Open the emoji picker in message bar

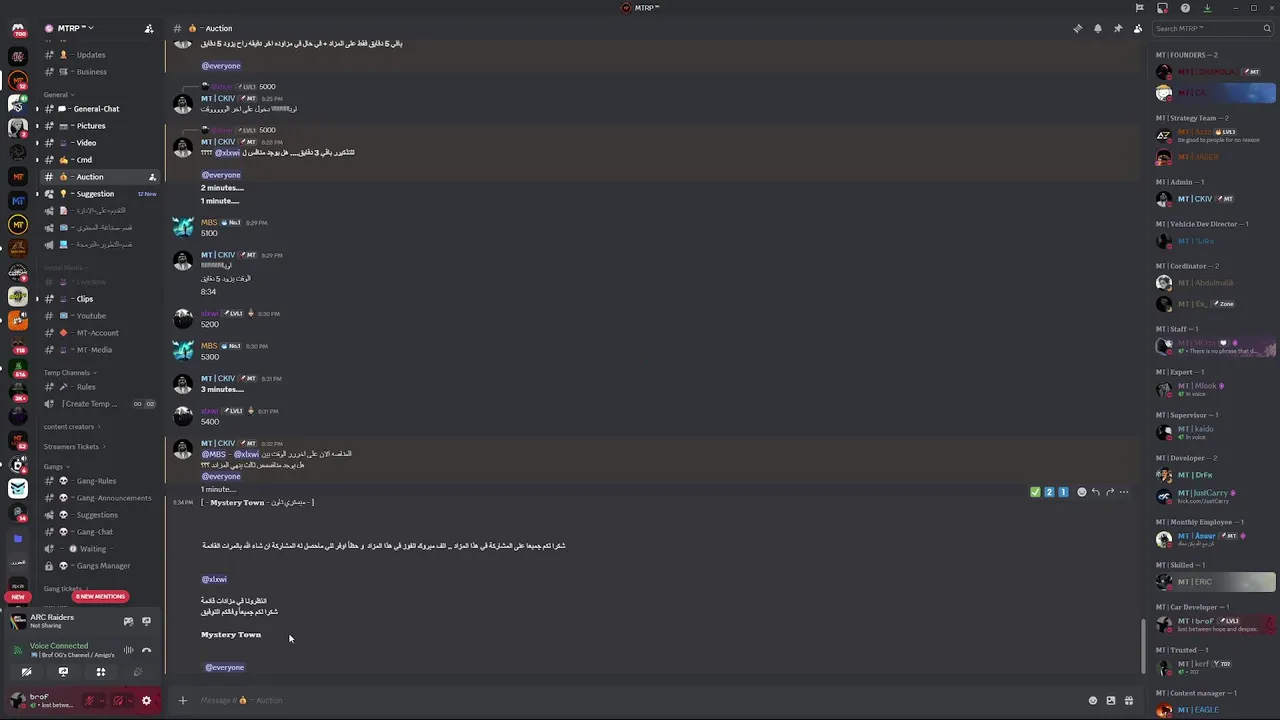(1093, 700)
